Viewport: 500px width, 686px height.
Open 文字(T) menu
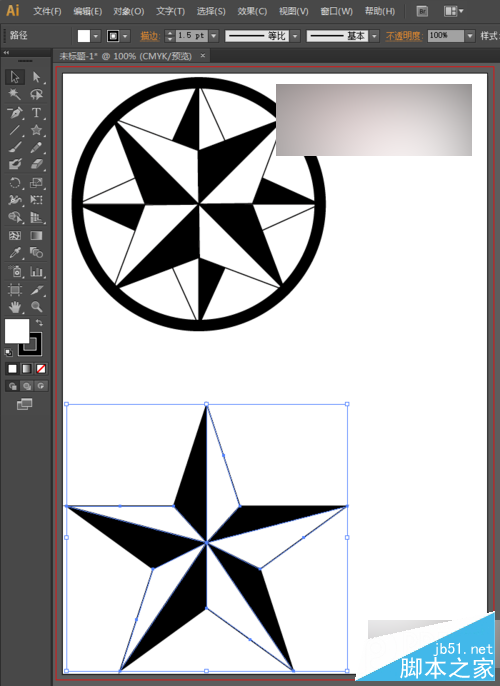170,11
